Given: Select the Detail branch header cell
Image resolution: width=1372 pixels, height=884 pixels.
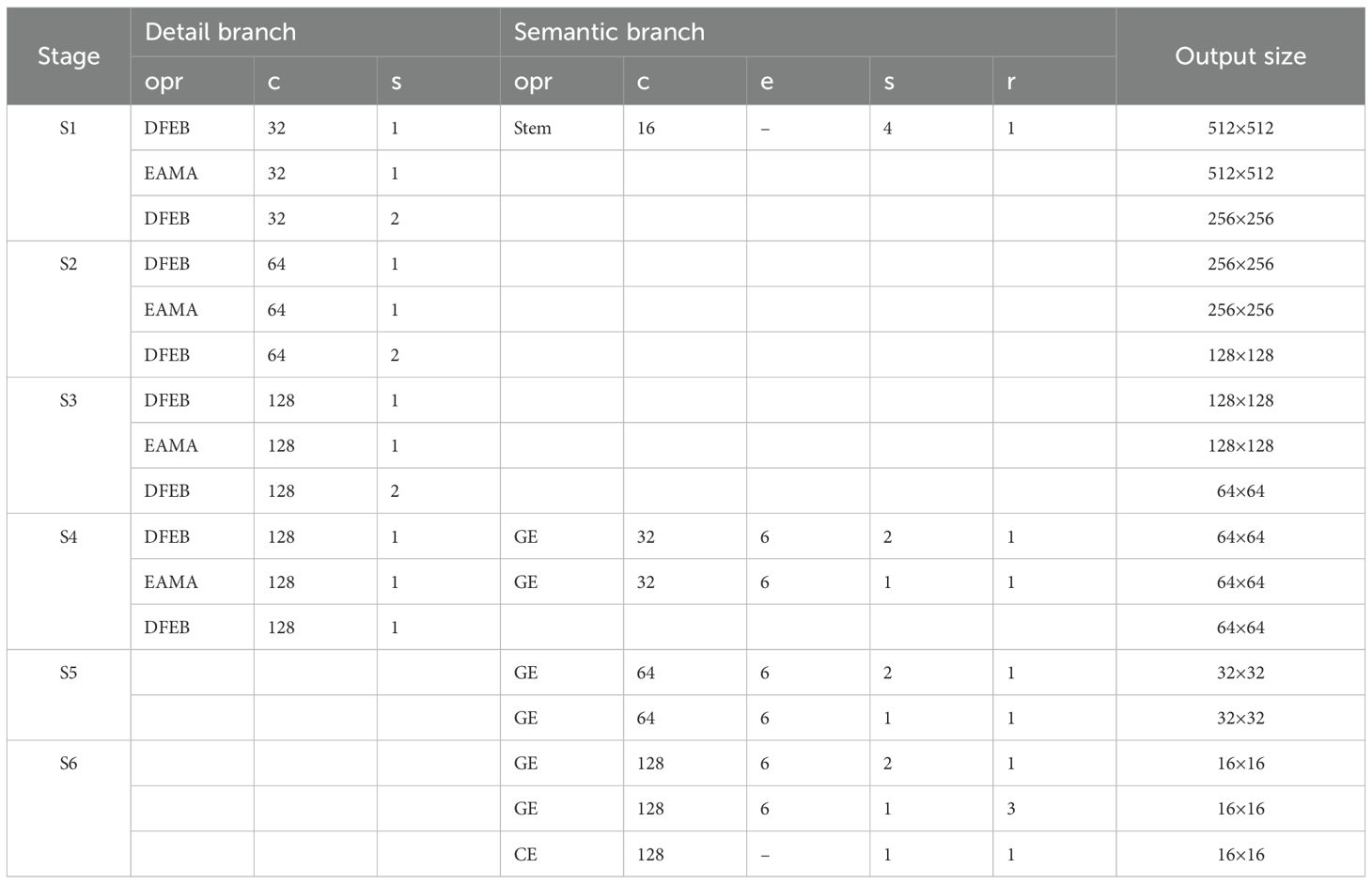Looking at the screenshot, I should (315, 32).
